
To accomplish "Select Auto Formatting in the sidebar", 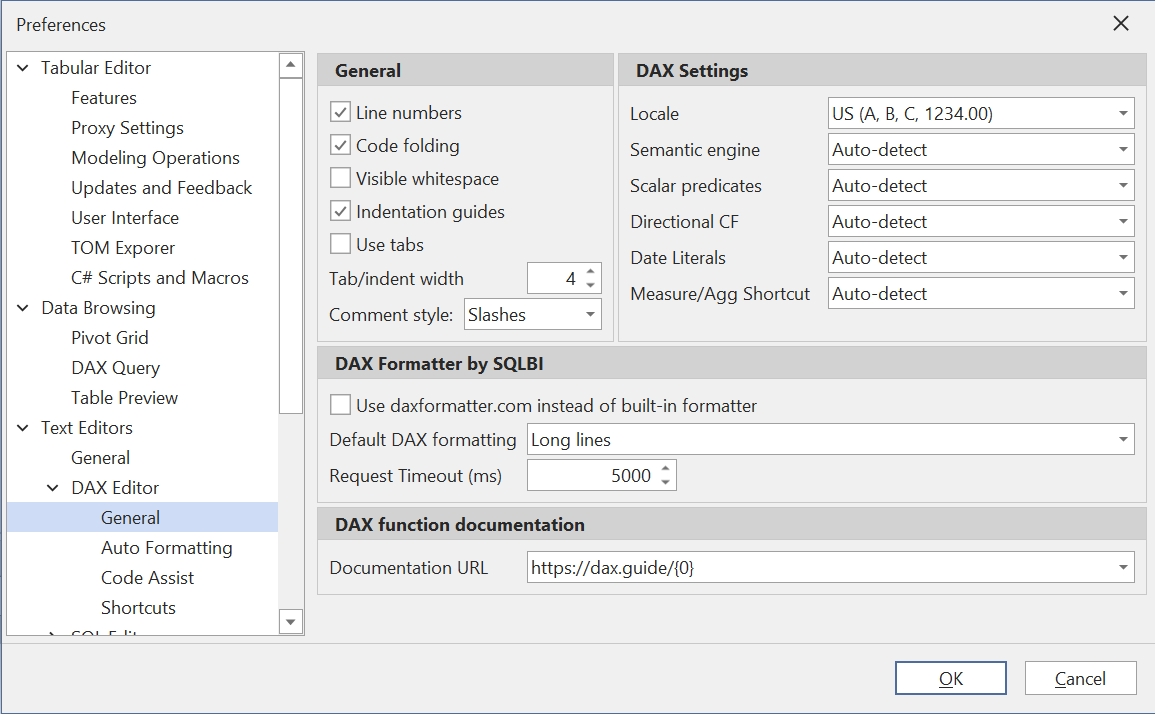I will (167, 547).
